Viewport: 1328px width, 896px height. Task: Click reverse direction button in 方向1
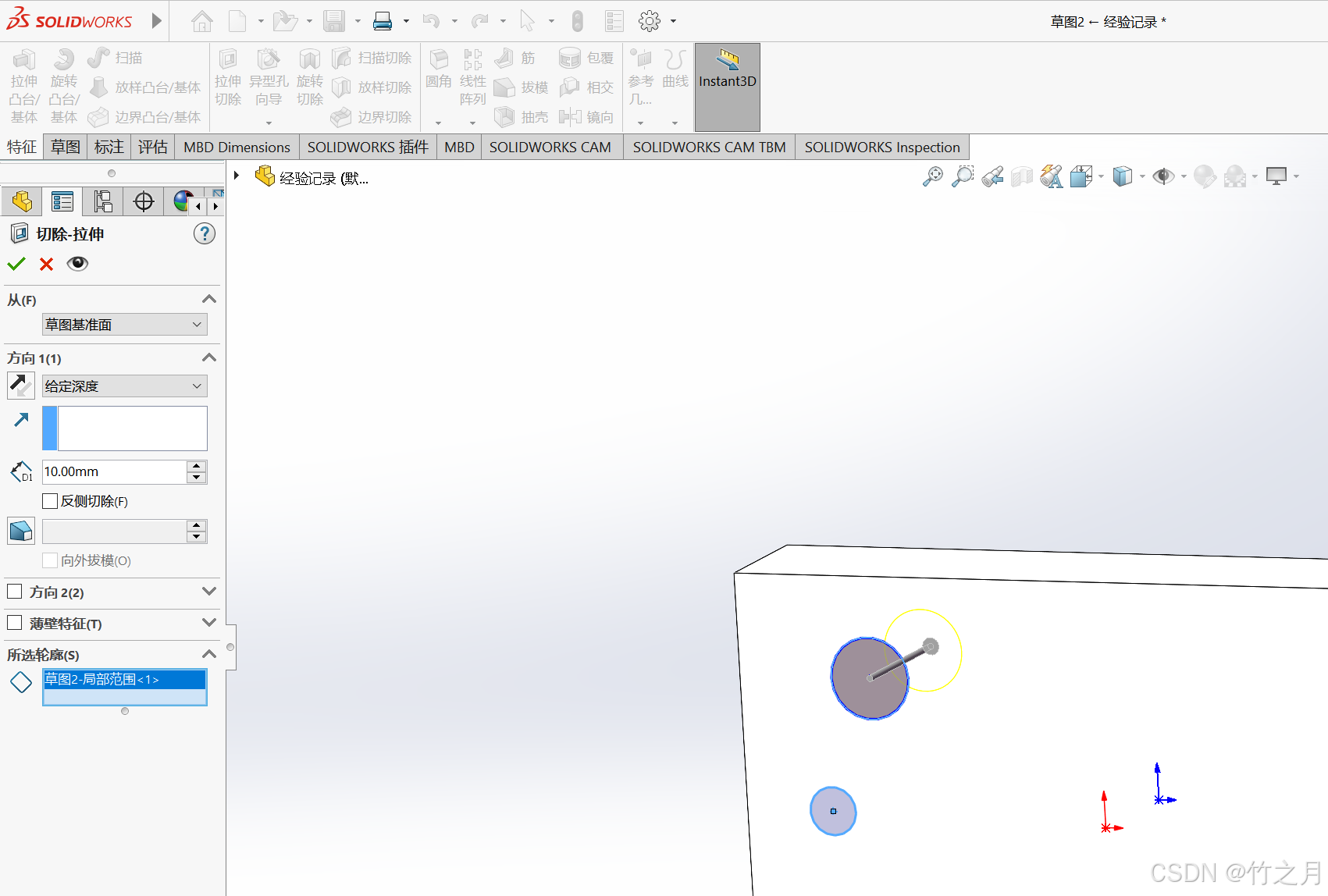[x=21, y=385]
